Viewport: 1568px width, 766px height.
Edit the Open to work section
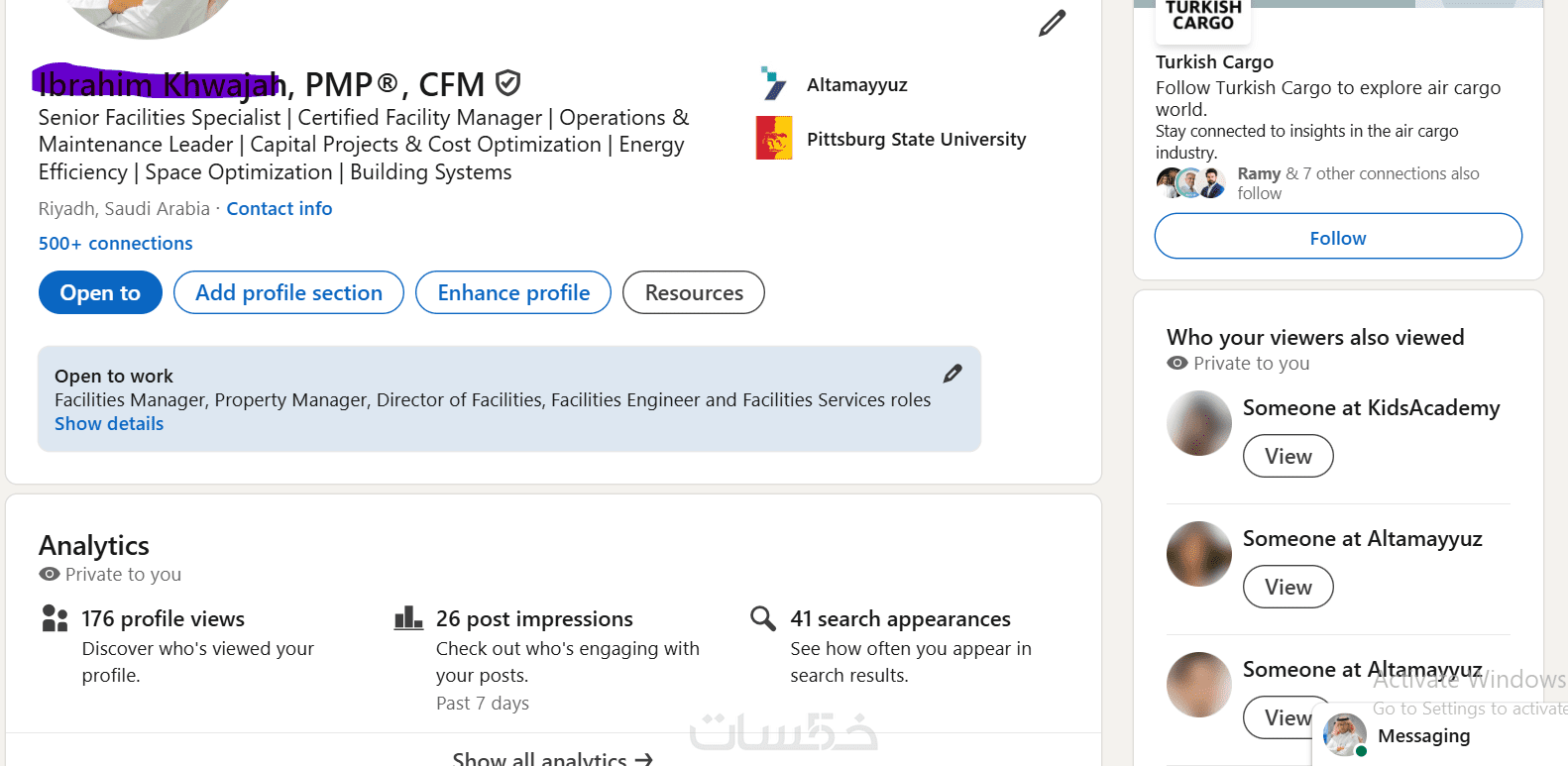952,374
